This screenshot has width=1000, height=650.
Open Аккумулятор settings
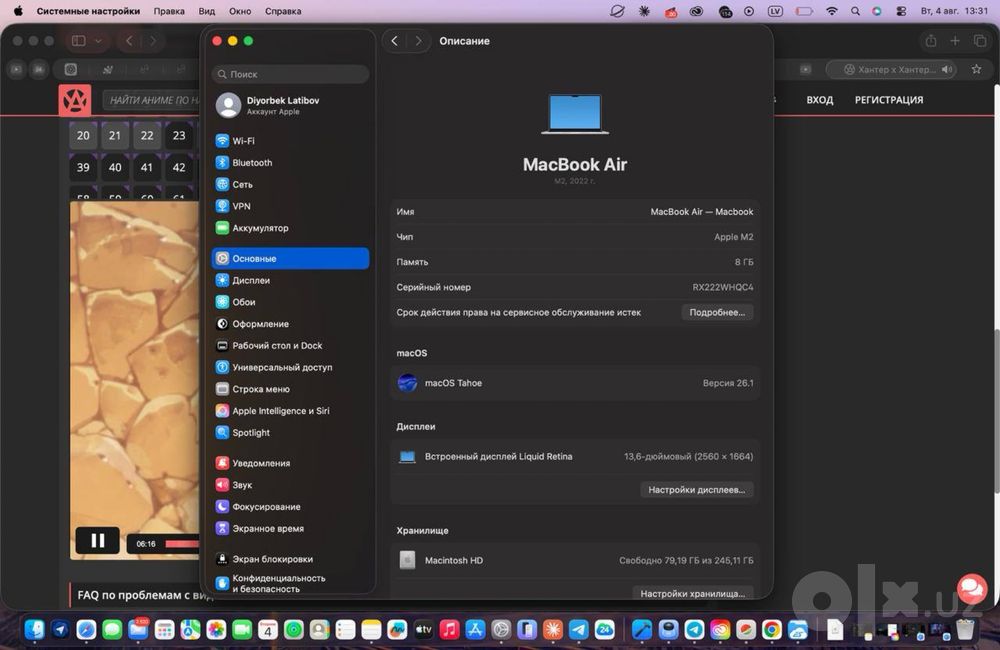pos(290,228)
